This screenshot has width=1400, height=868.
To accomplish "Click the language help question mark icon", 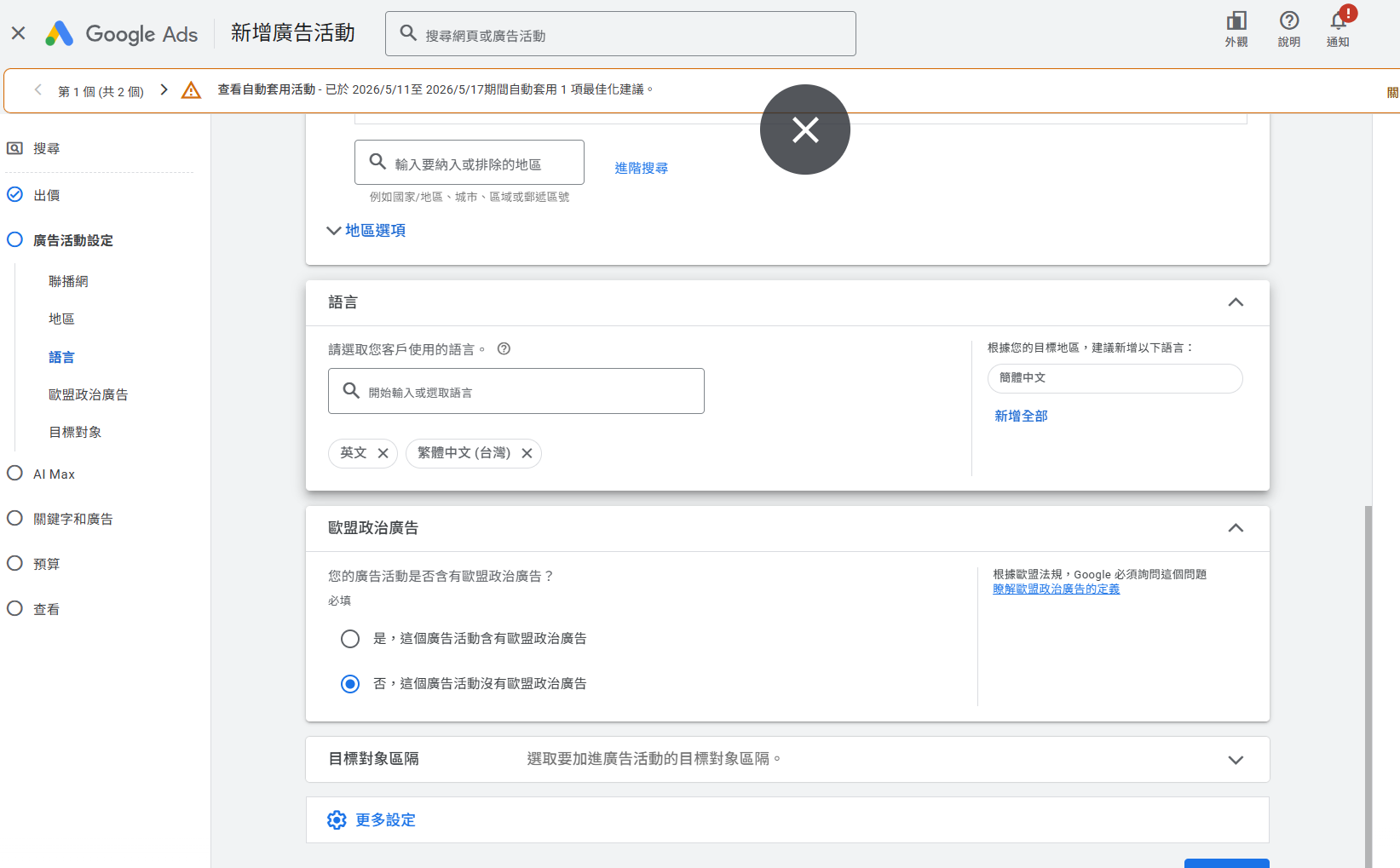I will point(504,348).
